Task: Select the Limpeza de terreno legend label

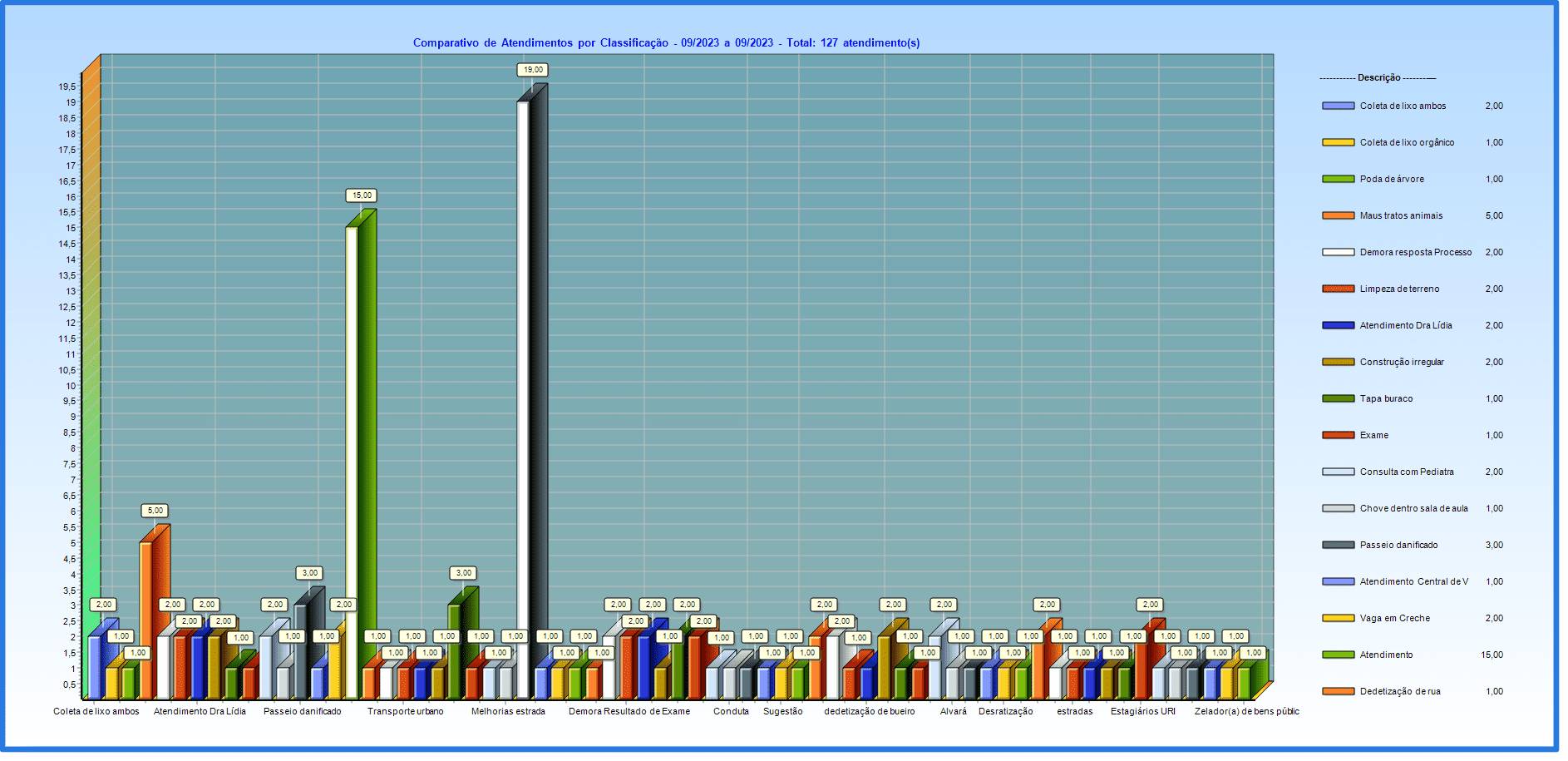Action: [x=1399, y=289]
